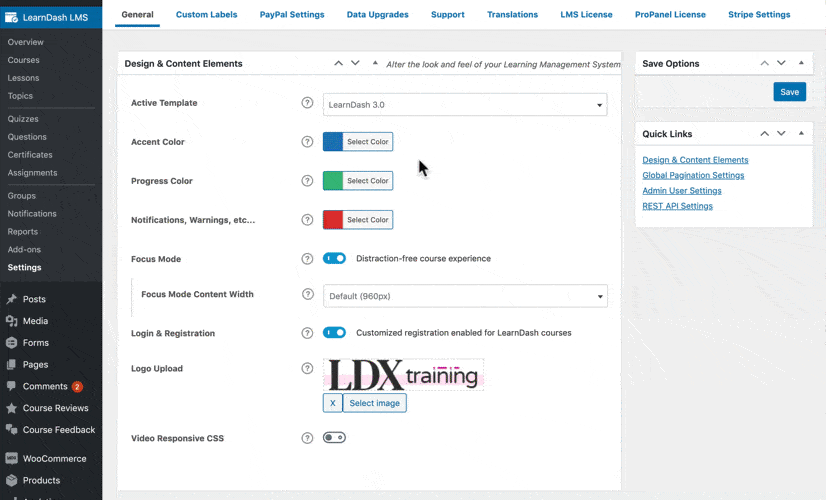
Task: Open help for Progress Color
Action: coord(307,181)
